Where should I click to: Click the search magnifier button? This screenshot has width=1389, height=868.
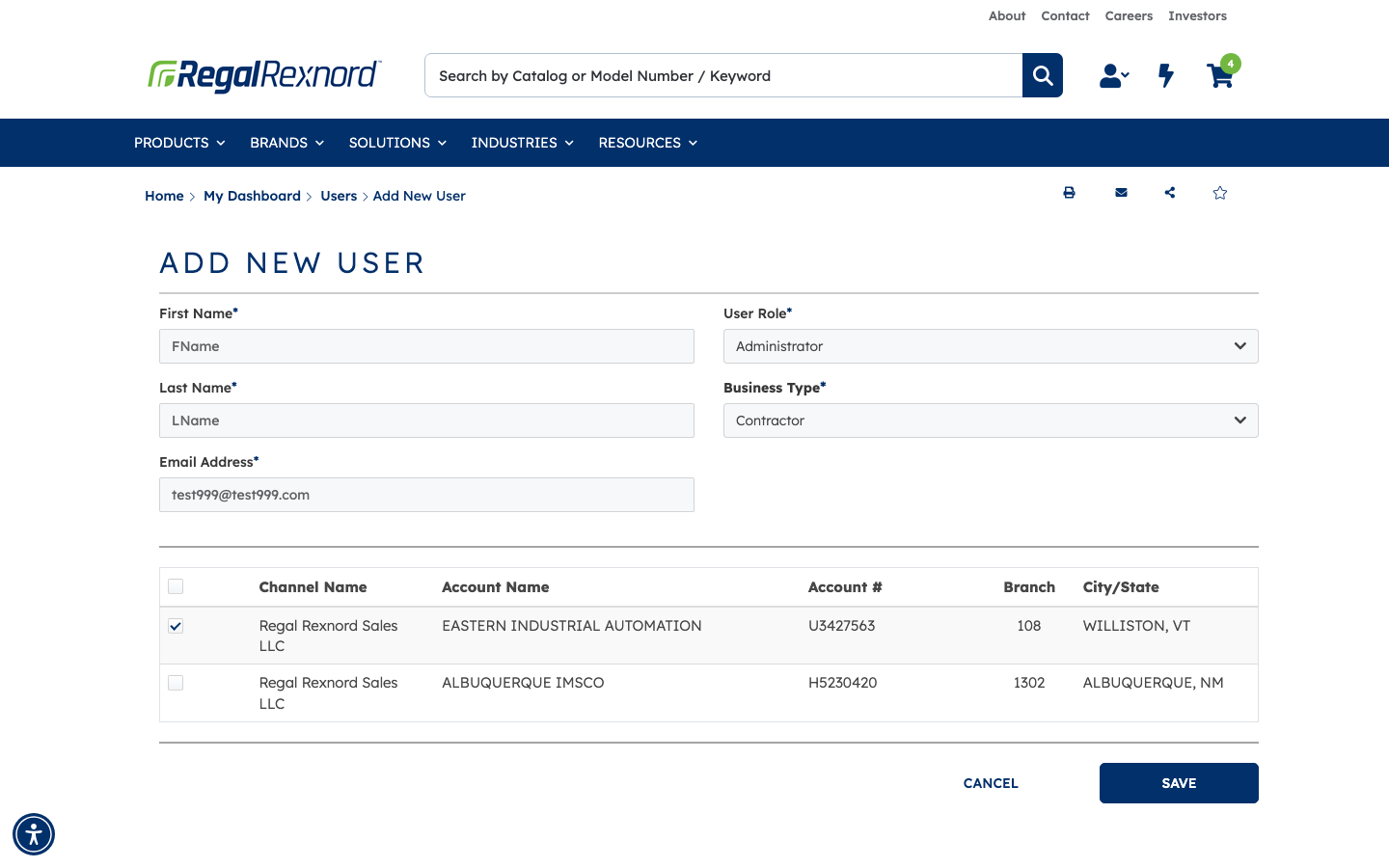(1043, 75)
